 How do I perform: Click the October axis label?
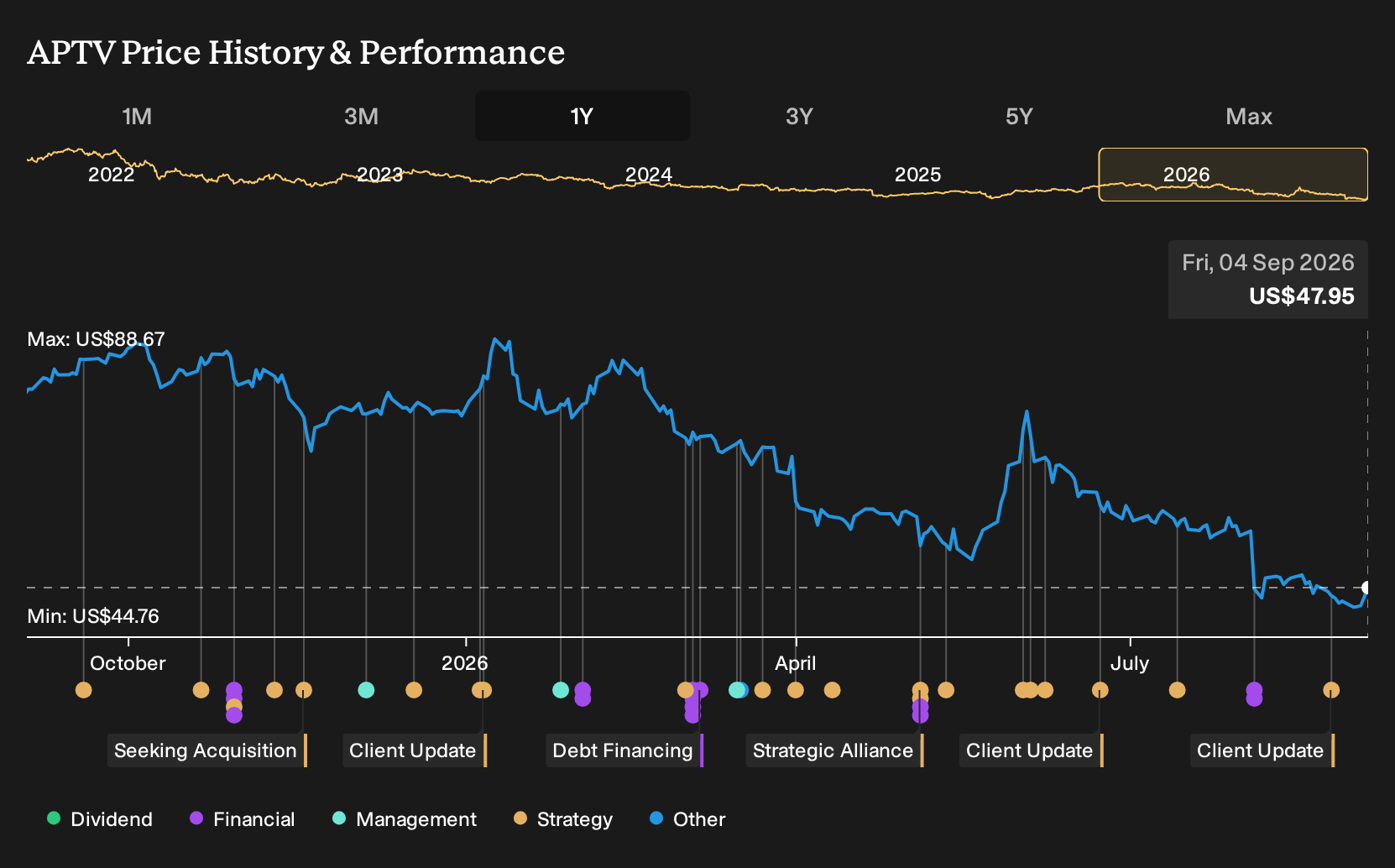click(x=128, y=663)
